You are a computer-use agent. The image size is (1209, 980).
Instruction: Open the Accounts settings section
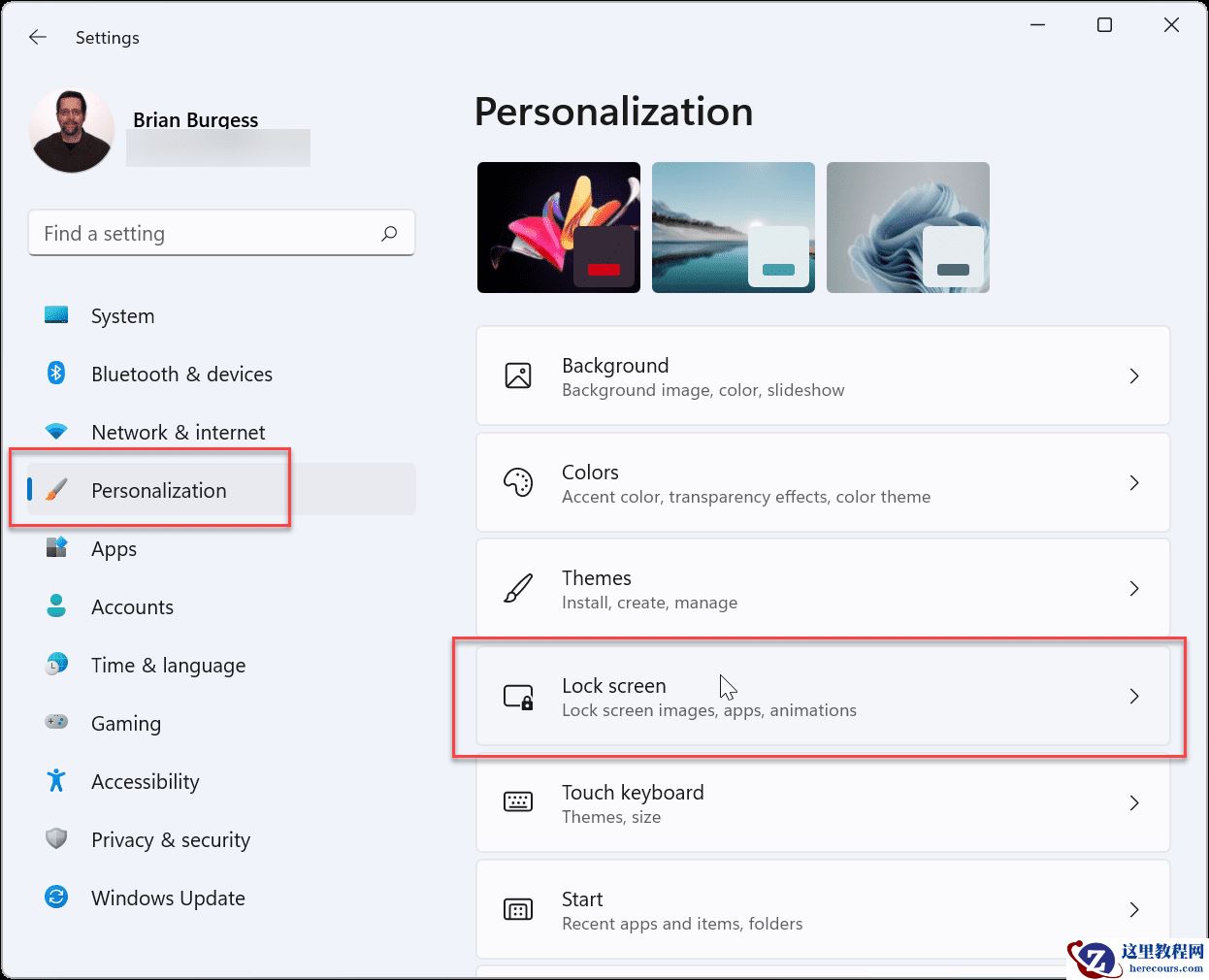click(132, 607)
